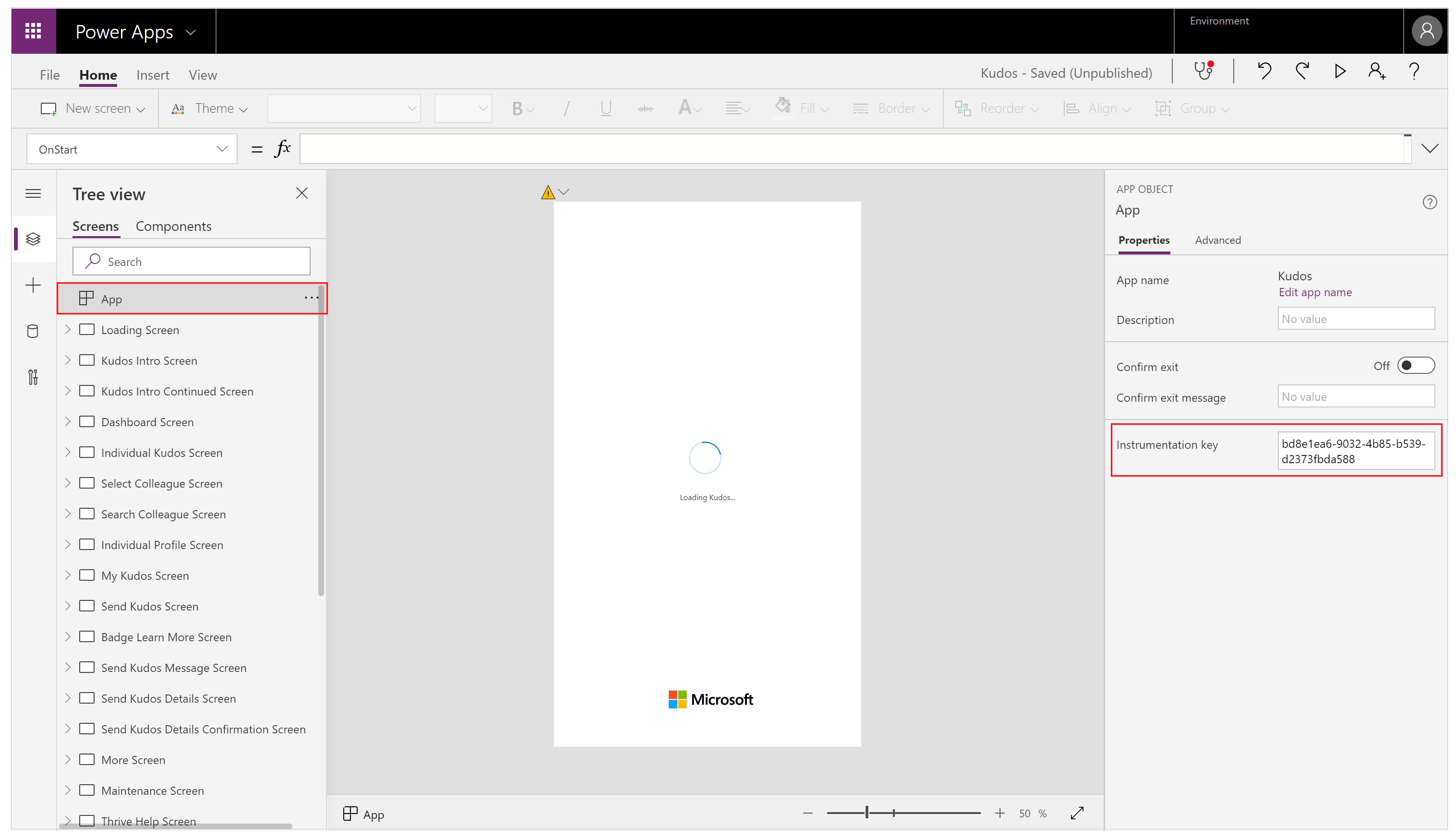1456x838 pixels.
Task: Click the Components tab in Tree view
Action: click(173, 226)
